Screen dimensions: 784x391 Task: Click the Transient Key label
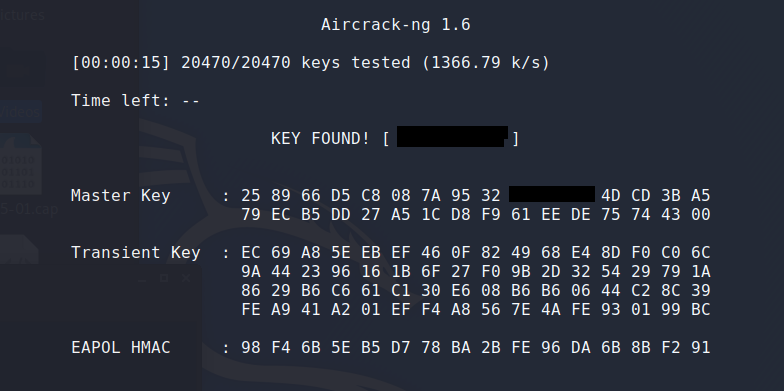point(136,252)
